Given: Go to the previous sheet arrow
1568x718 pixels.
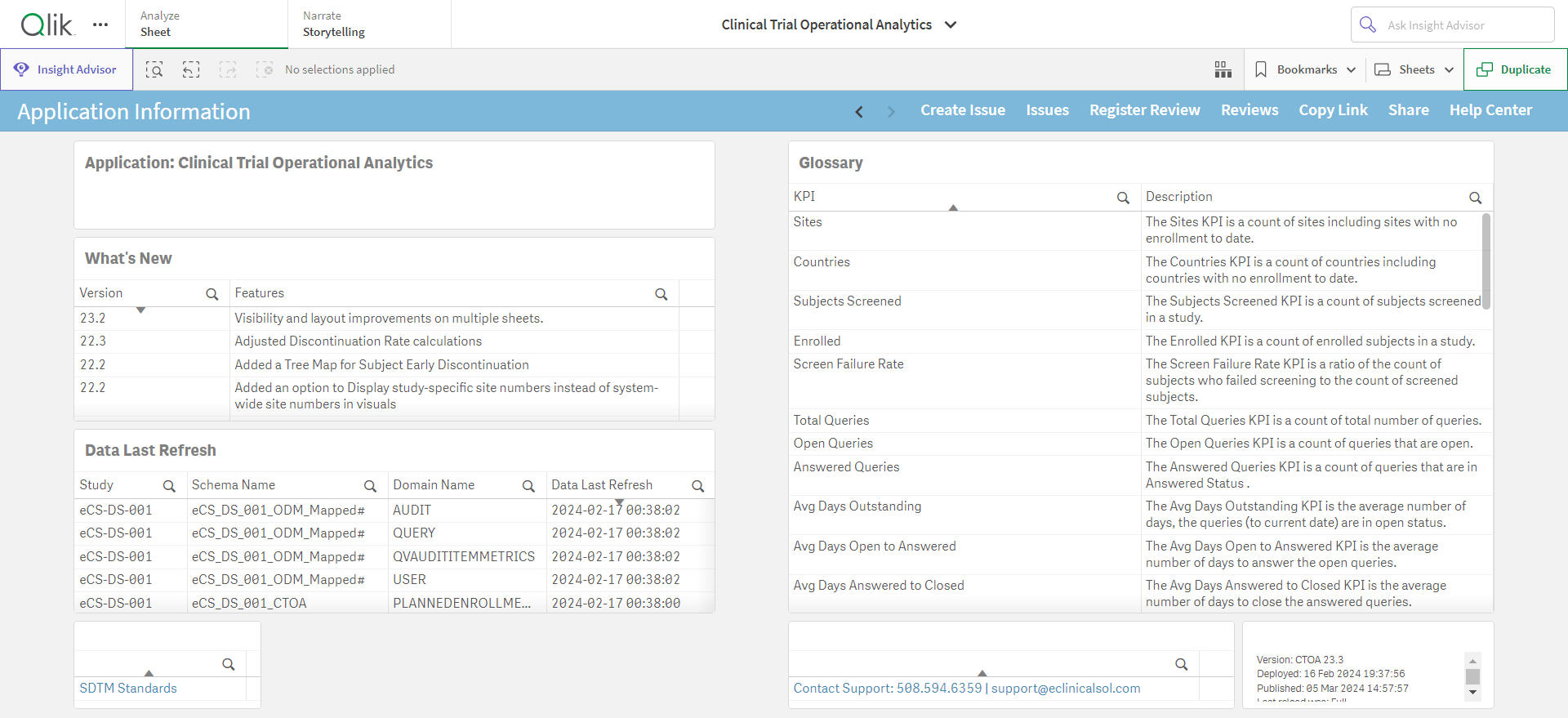Looking at the screenshot, I should click(x=859, y=111).
